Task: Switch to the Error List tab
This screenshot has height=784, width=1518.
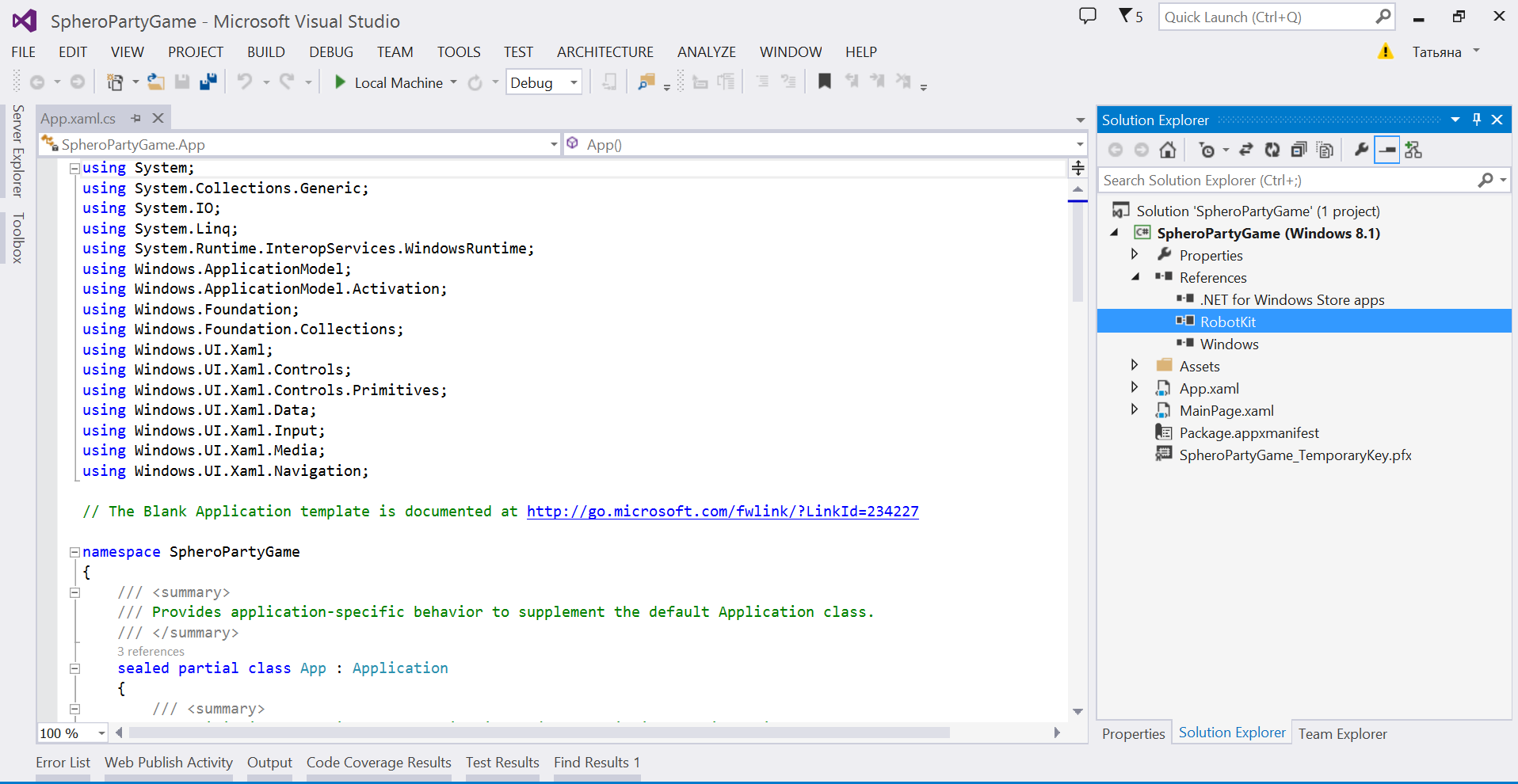Action: click(63, 763)
